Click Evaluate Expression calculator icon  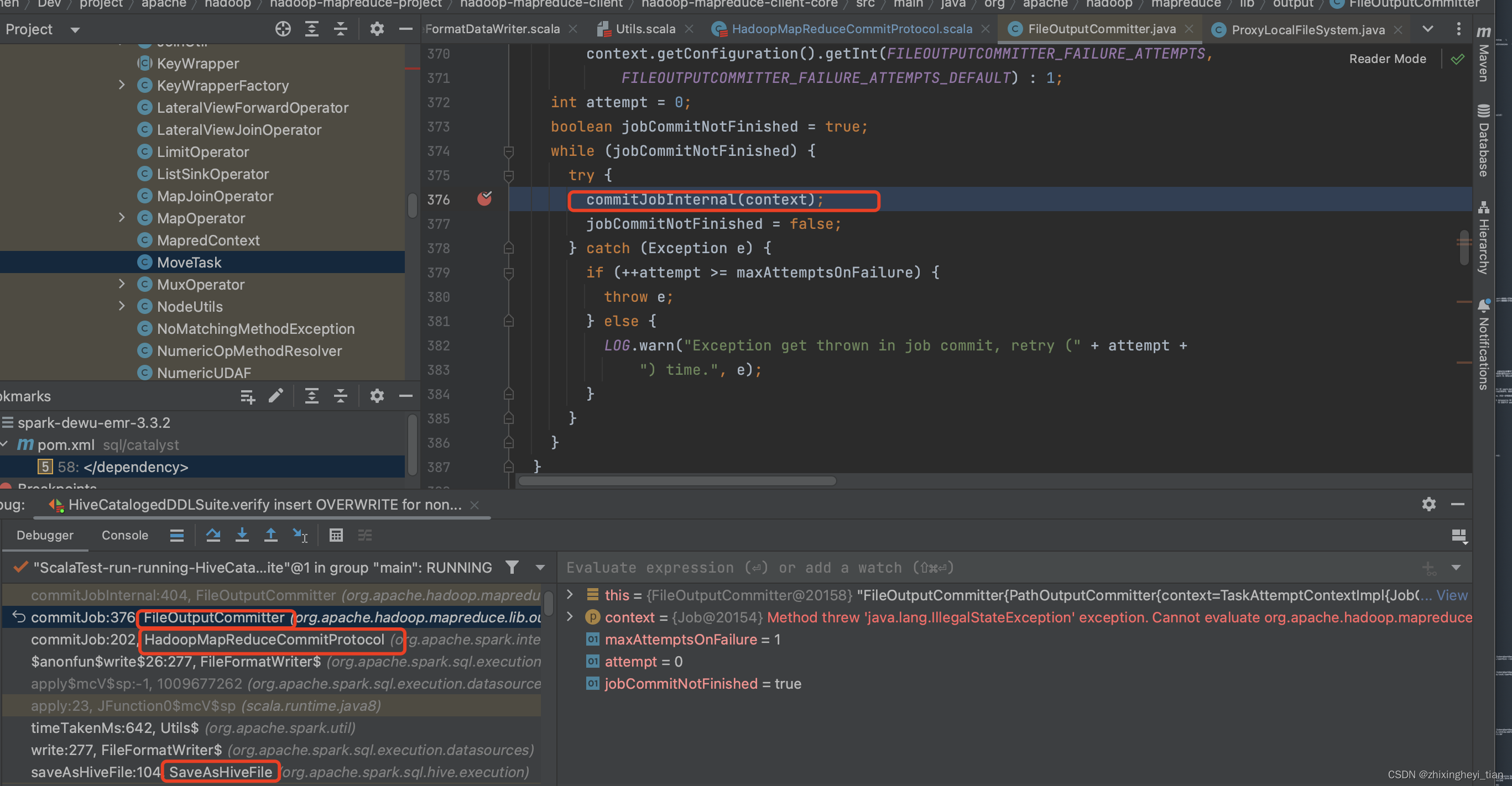click(336, 535)
